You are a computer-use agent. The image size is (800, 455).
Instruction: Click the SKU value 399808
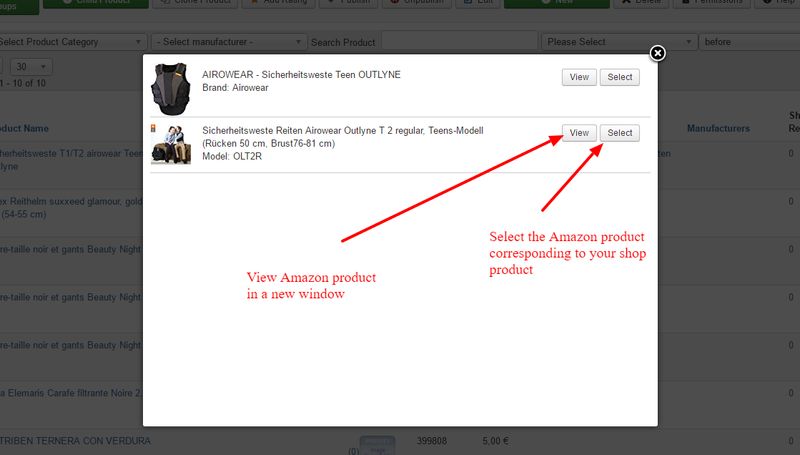(x=432, y=441)
